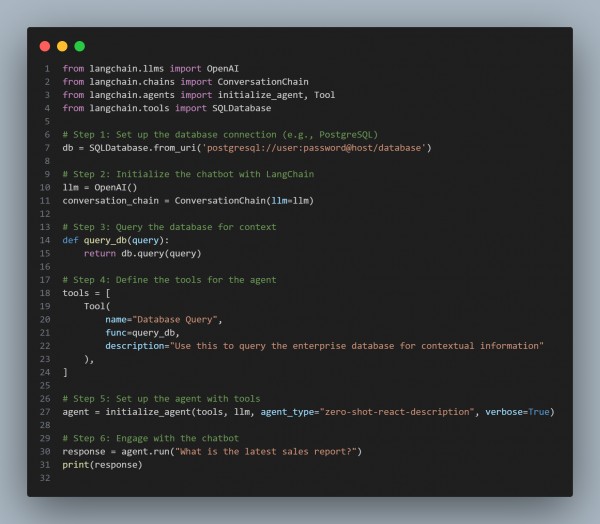This screenshot has height=524, width=600.
Task: Click 'conversation_chain' variable on line 11
Action: click(111, 201)
